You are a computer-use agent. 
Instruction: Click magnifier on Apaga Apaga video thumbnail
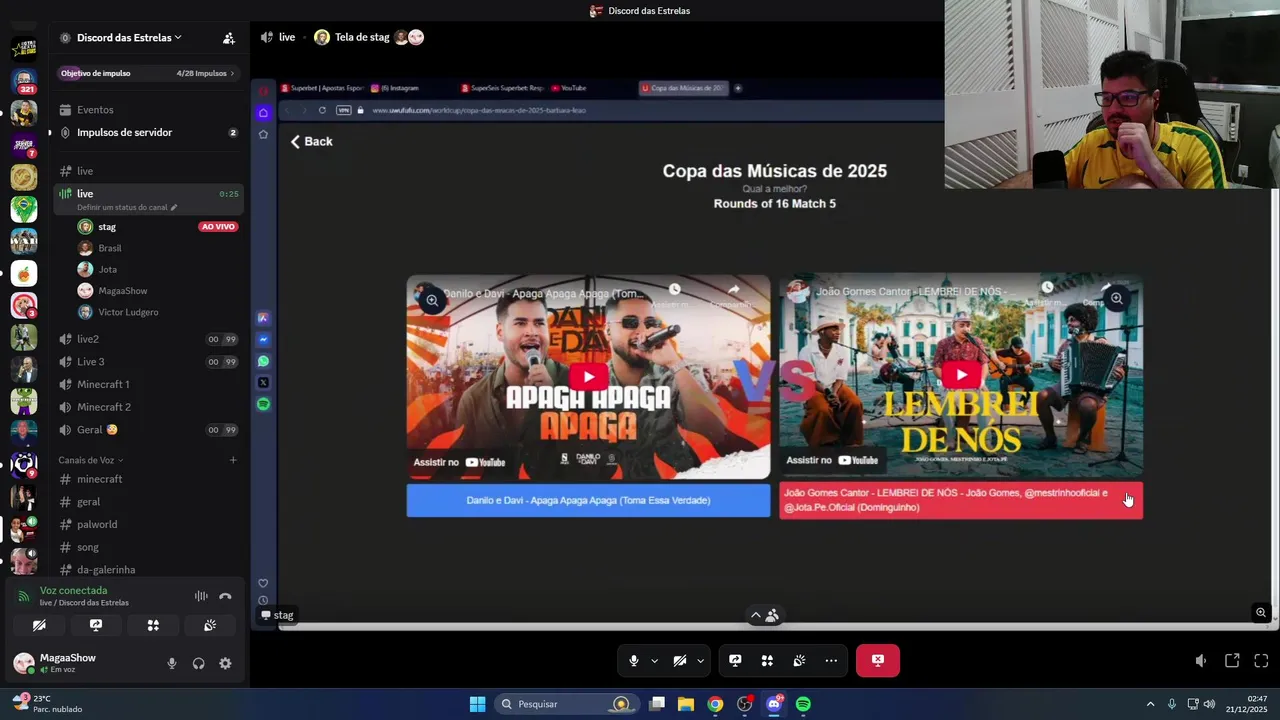coord(432,299)
